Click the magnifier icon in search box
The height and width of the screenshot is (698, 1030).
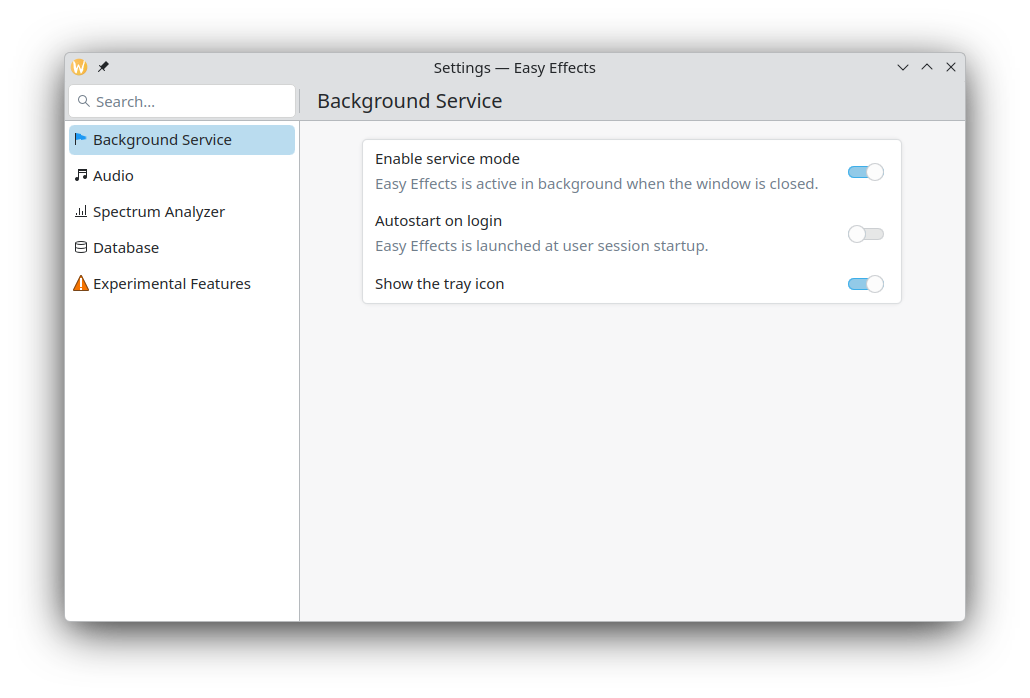84,101
